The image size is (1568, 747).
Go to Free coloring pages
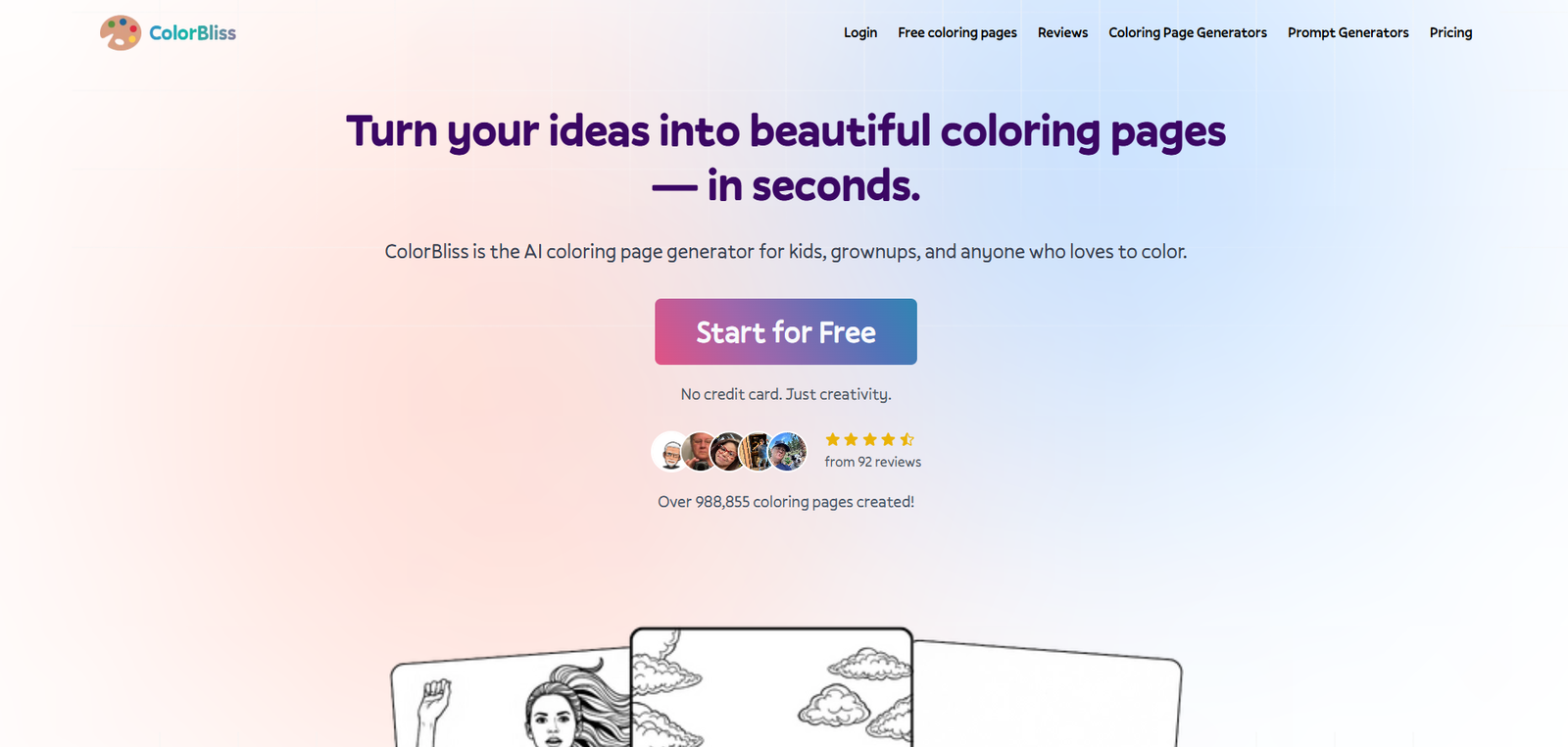pyautogui.click(x=957, y=32)
